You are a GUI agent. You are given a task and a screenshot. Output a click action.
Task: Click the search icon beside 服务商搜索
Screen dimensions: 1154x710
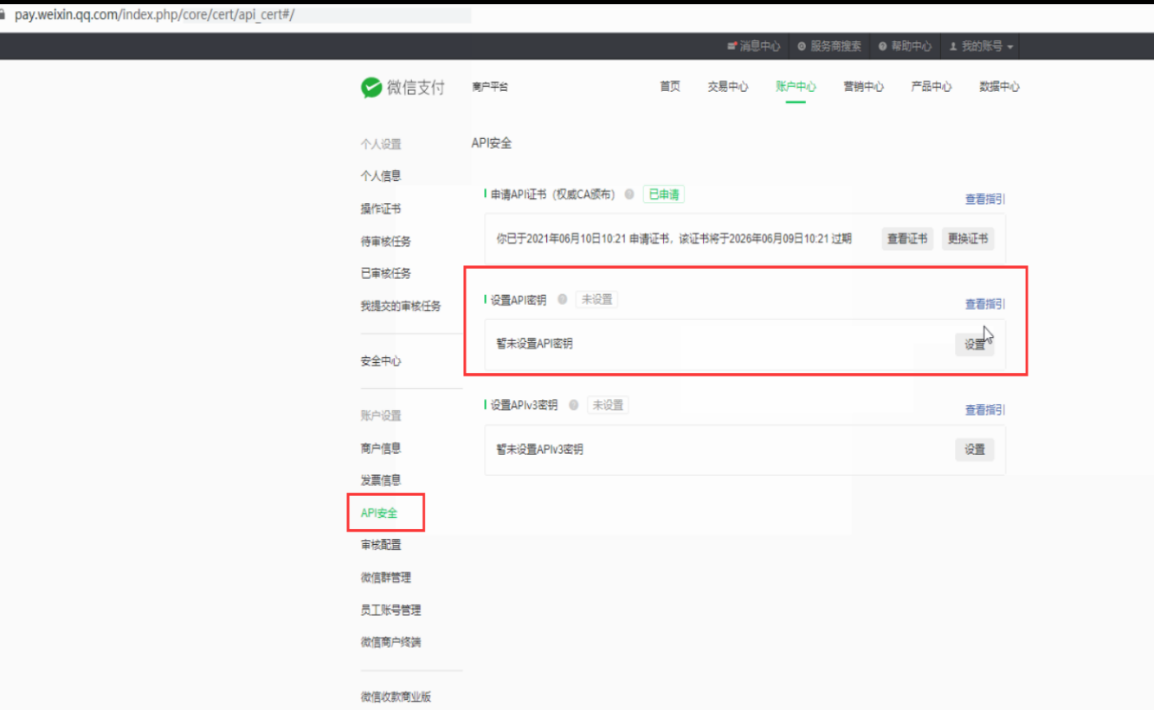point(802,46)
